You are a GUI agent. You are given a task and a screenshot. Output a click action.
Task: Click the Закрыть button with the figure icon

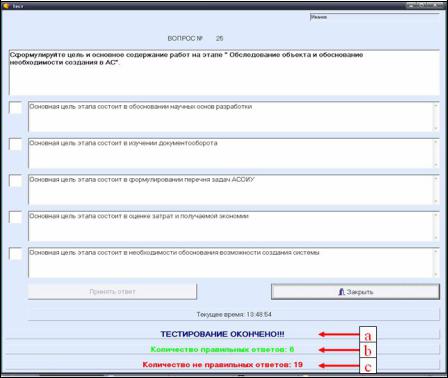pos(355,292)
